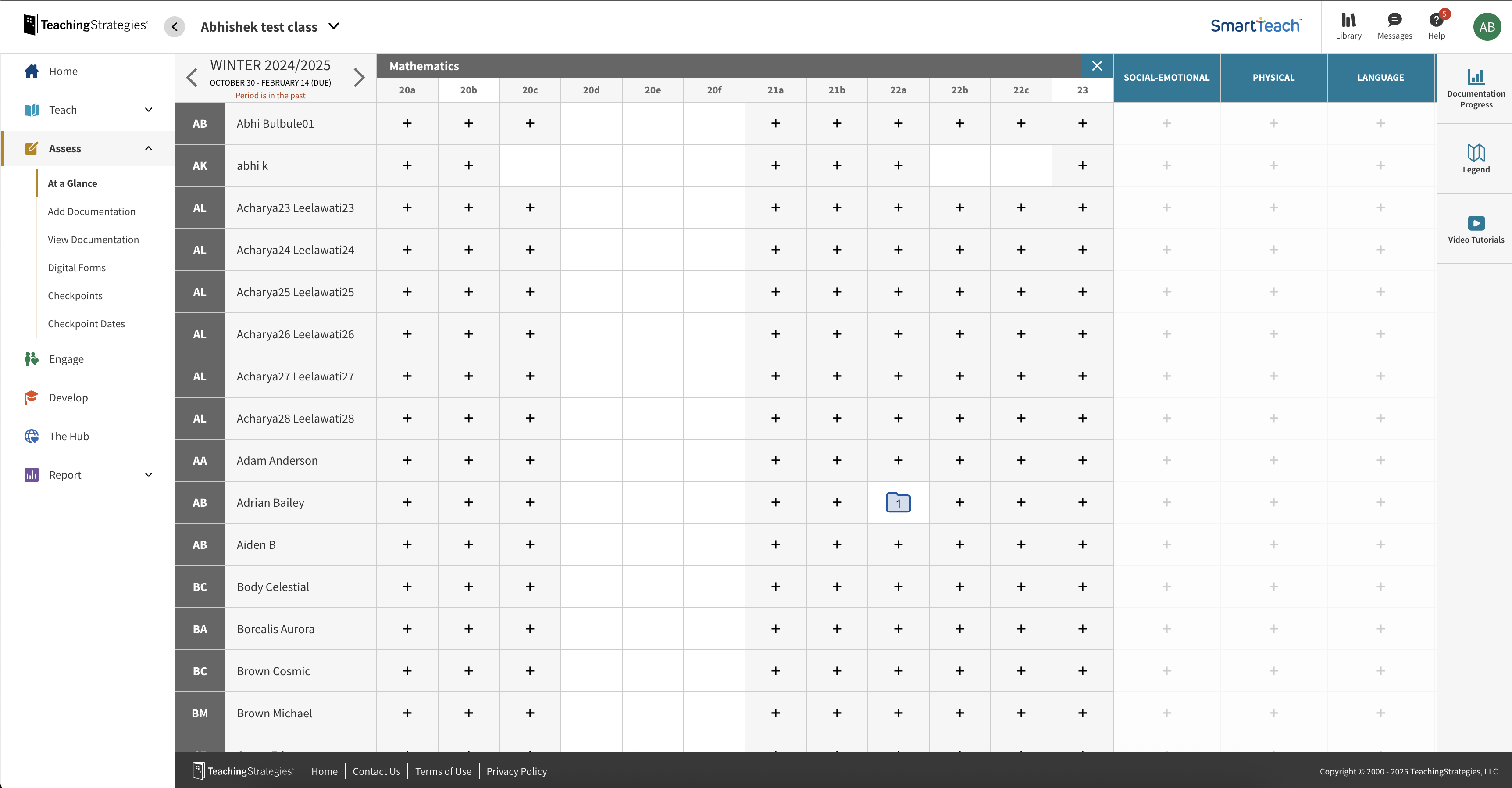Switch to SOCIAL-EMOTIONAL area tab
This screenshot has width=1512, height=788.
[1166, 78]
